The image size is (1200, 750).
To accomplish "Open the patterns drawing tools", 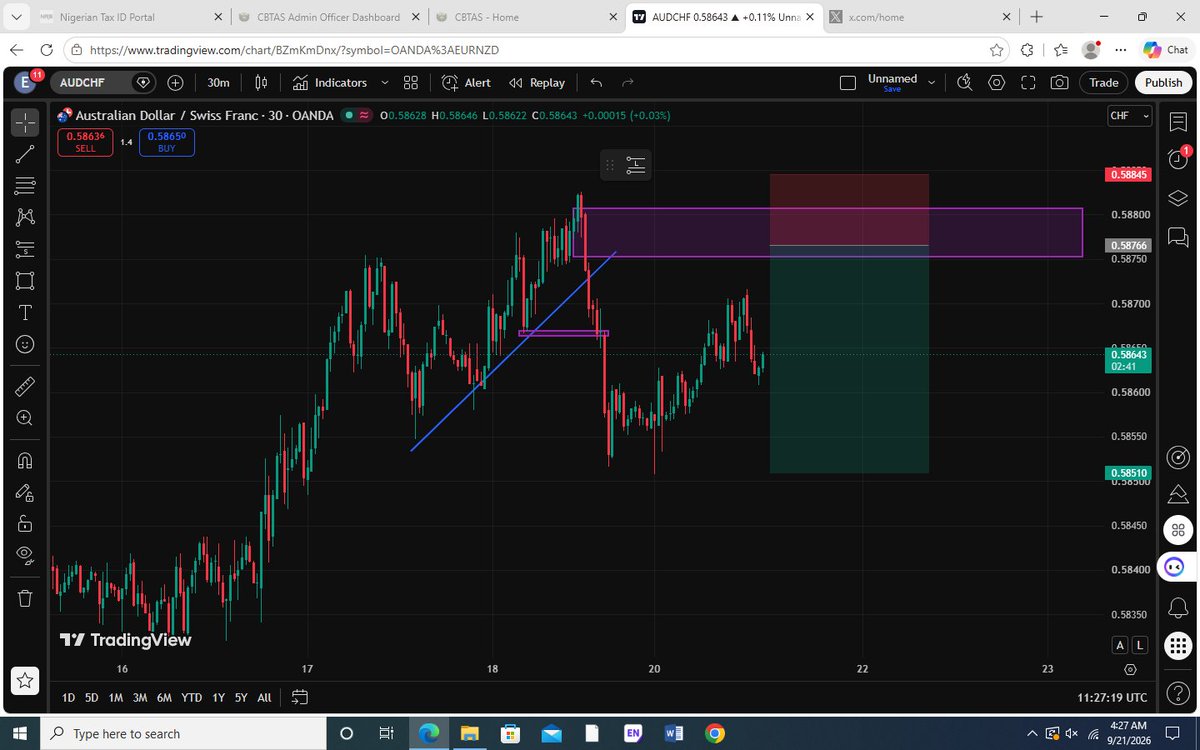I will 25,216.
